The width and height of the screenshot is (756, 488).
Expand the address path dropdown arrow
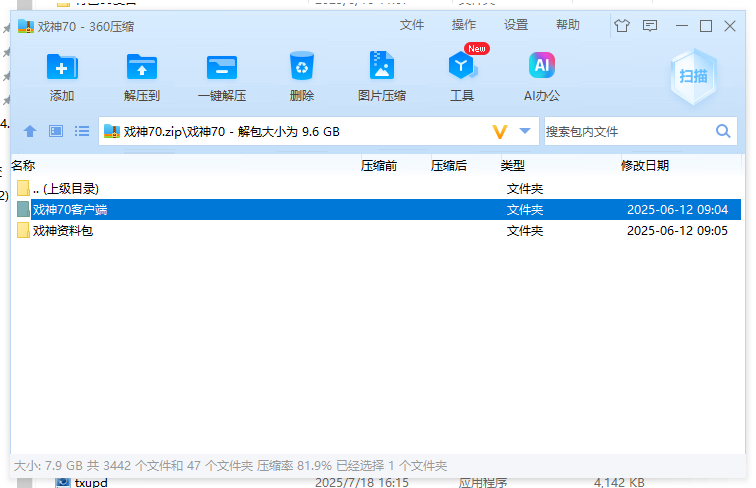pyautogui.click(x=525, y=131)
